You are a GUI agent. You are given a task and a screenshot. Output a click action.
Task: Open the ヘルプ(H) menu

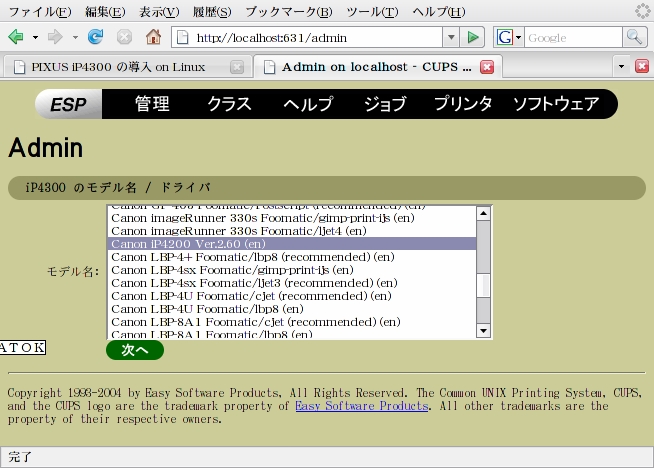point(439,12)
